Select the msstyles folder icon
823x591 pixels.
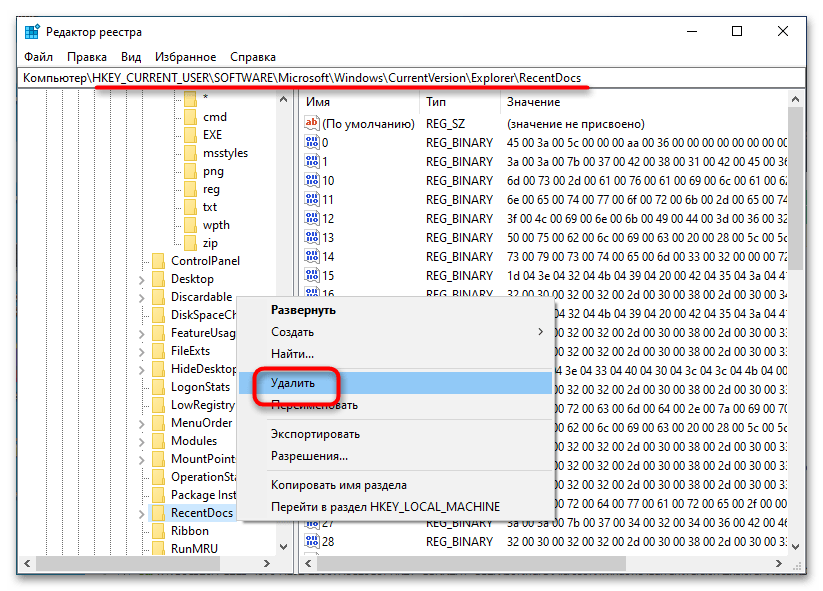(191, 153)
